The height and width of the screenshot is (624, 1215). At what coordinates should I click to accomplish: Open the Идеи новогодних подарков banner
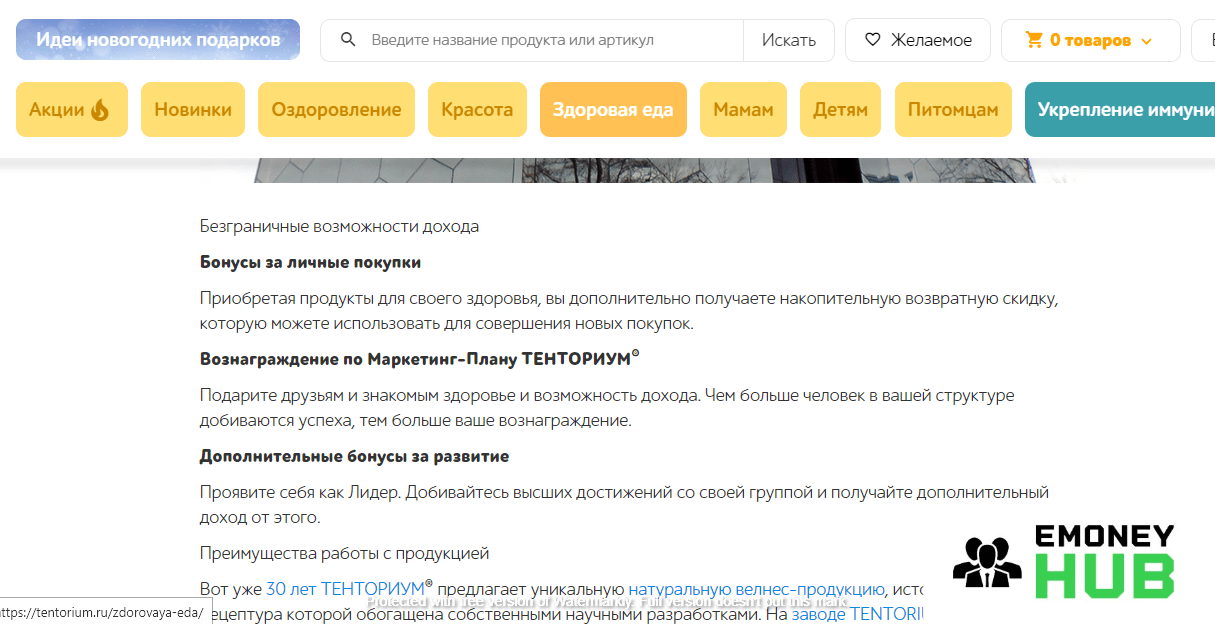(158, 40)
